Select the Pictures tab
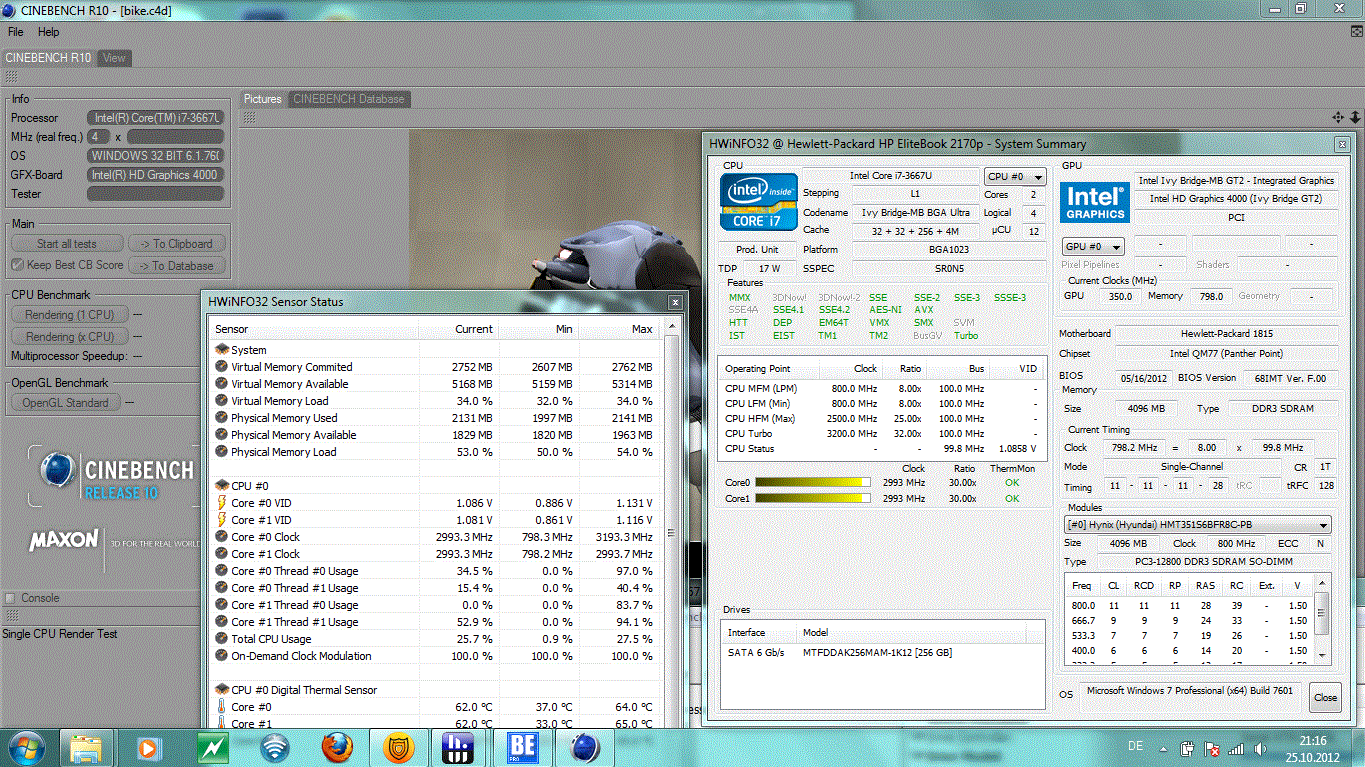The image size is (1365, 767). (x=263, y=99)
